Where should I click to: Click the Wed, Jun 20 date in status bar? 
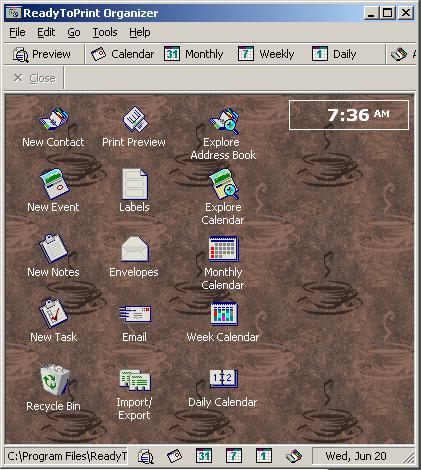click(x=356, y=456)
